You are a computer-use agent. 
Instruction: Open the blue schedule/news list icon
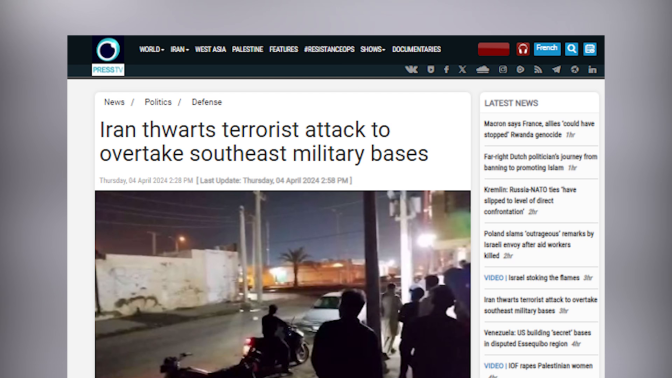pos(590,49)
